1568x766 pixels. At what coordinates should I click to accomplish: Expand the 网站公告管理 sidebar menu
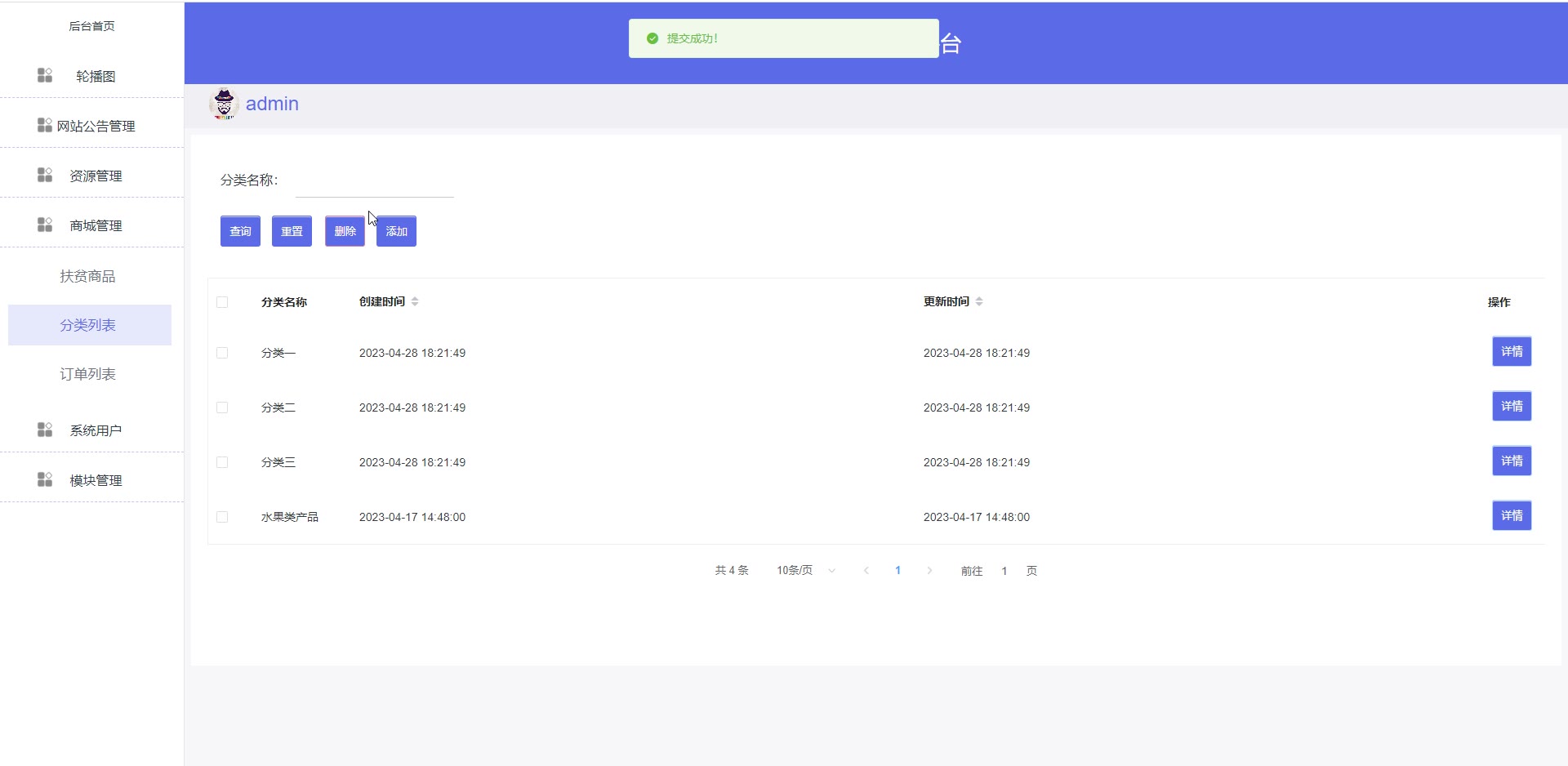91,126
